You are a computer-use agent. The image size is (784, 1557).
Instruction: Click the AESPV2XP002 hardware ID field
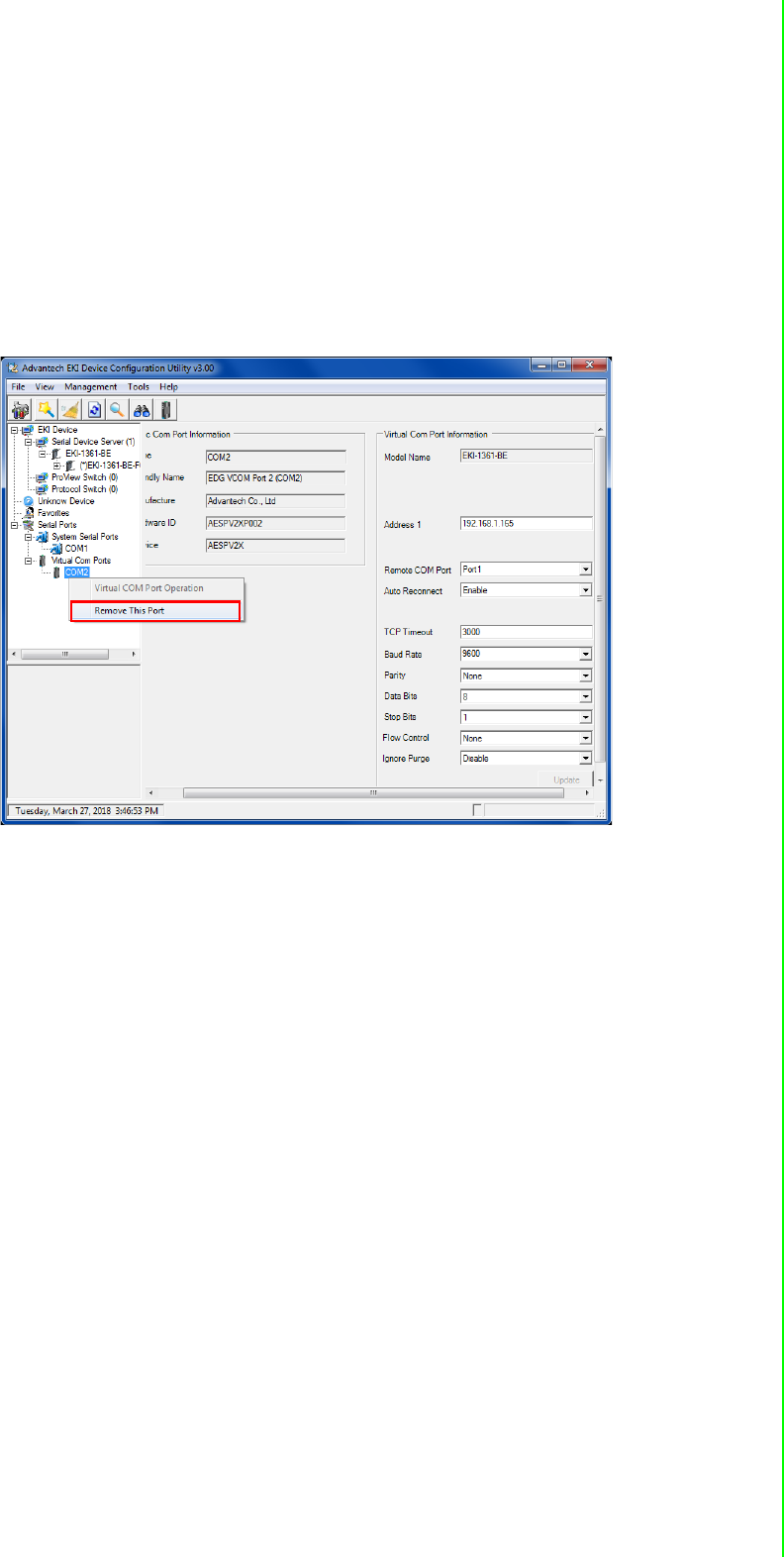[275, 523]
